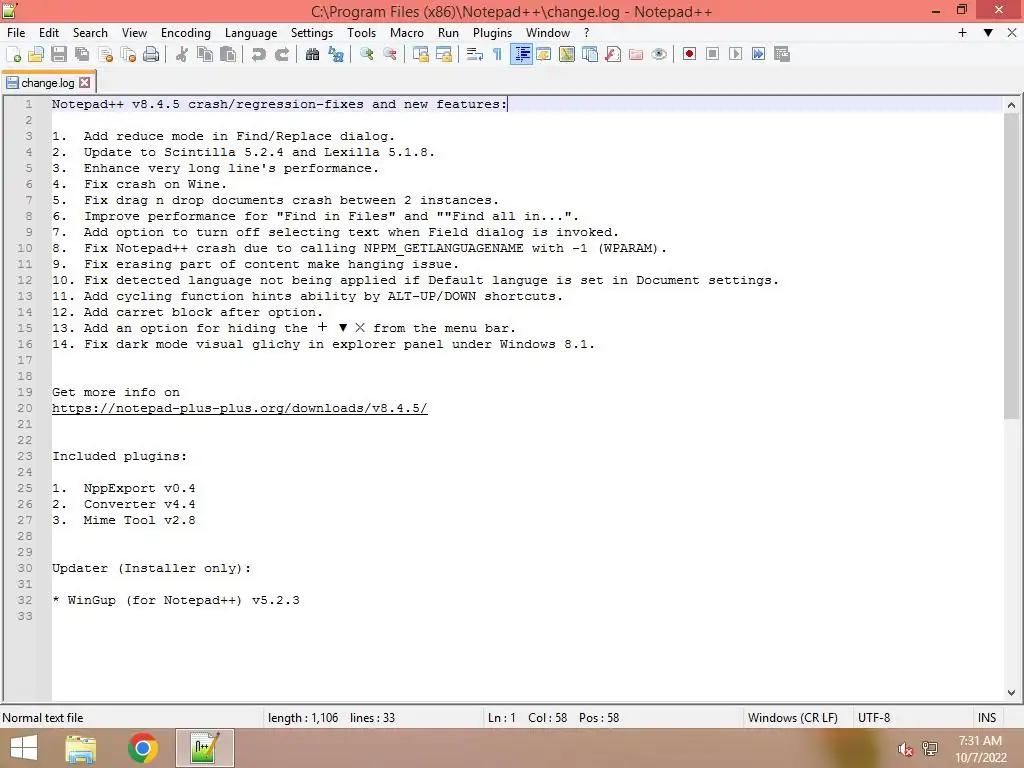Click UTF-8 encoding in the status bar
The height and width of the screenshot is (768, 1024).
tap(874, 718)
